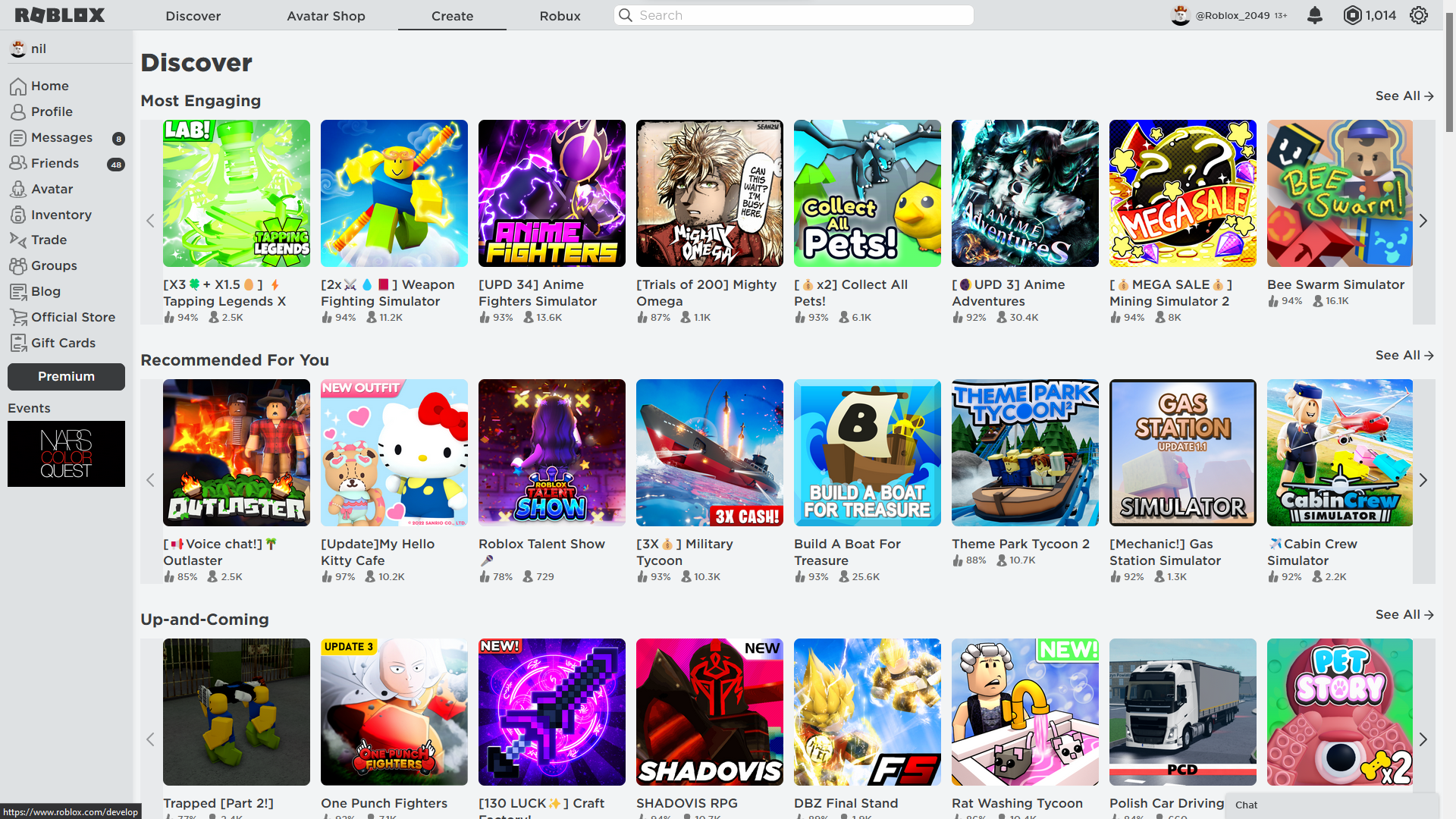Click the @Roblox_2049 username link
The height and width of the screenshot is (819, 1456).
click(1232, 15)
